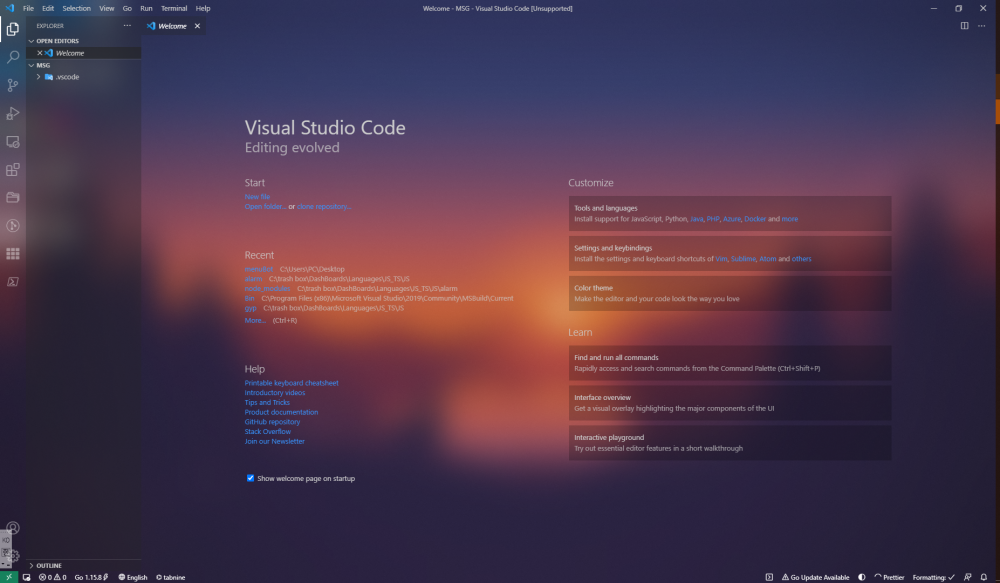
Task: Open Explorer Views and More Actions menu
Action: [127, 26]
